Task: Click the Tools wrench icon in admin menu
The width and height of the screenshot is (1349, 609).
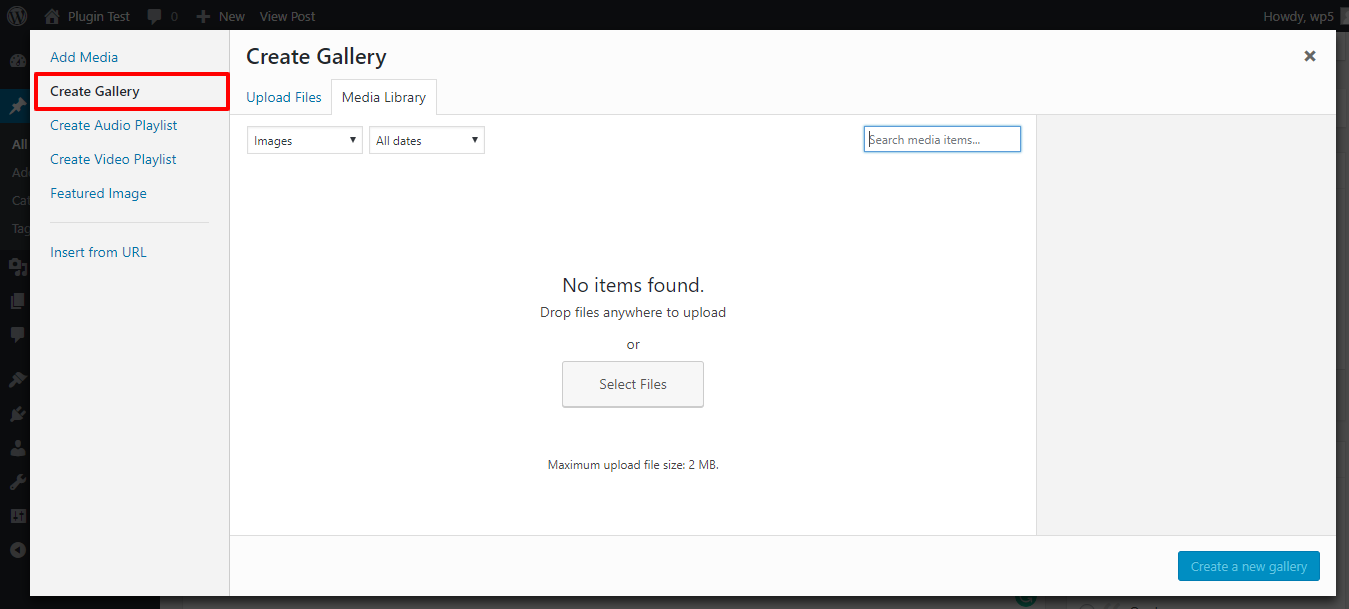Action: (17, 482)
